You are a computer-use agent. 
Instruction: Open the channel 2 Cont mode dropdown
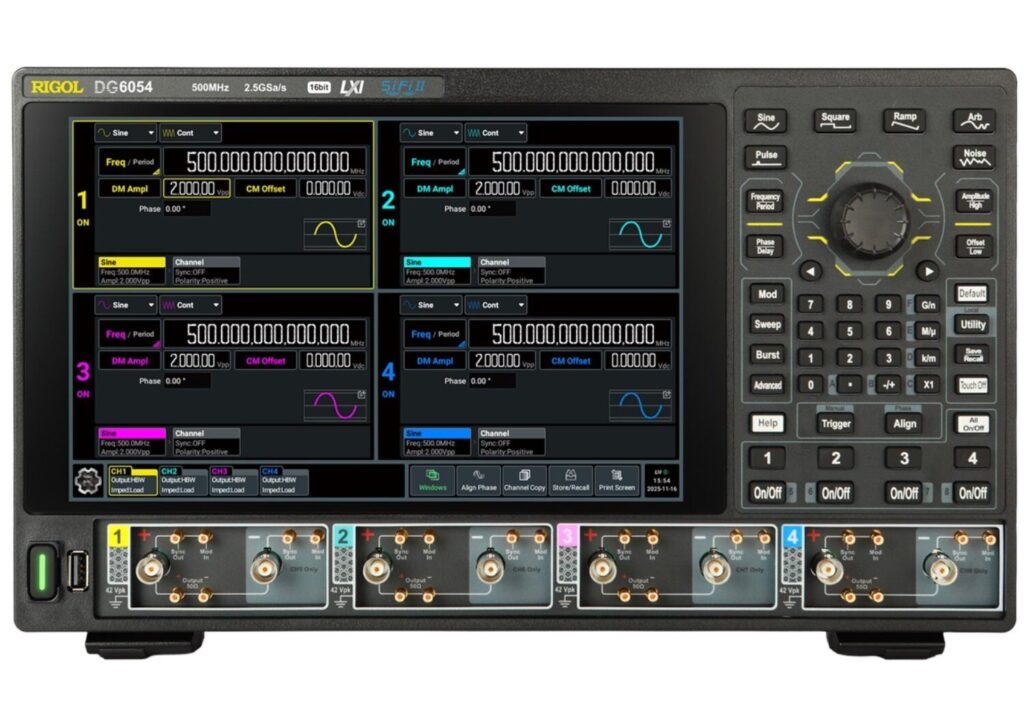point(496,133)
